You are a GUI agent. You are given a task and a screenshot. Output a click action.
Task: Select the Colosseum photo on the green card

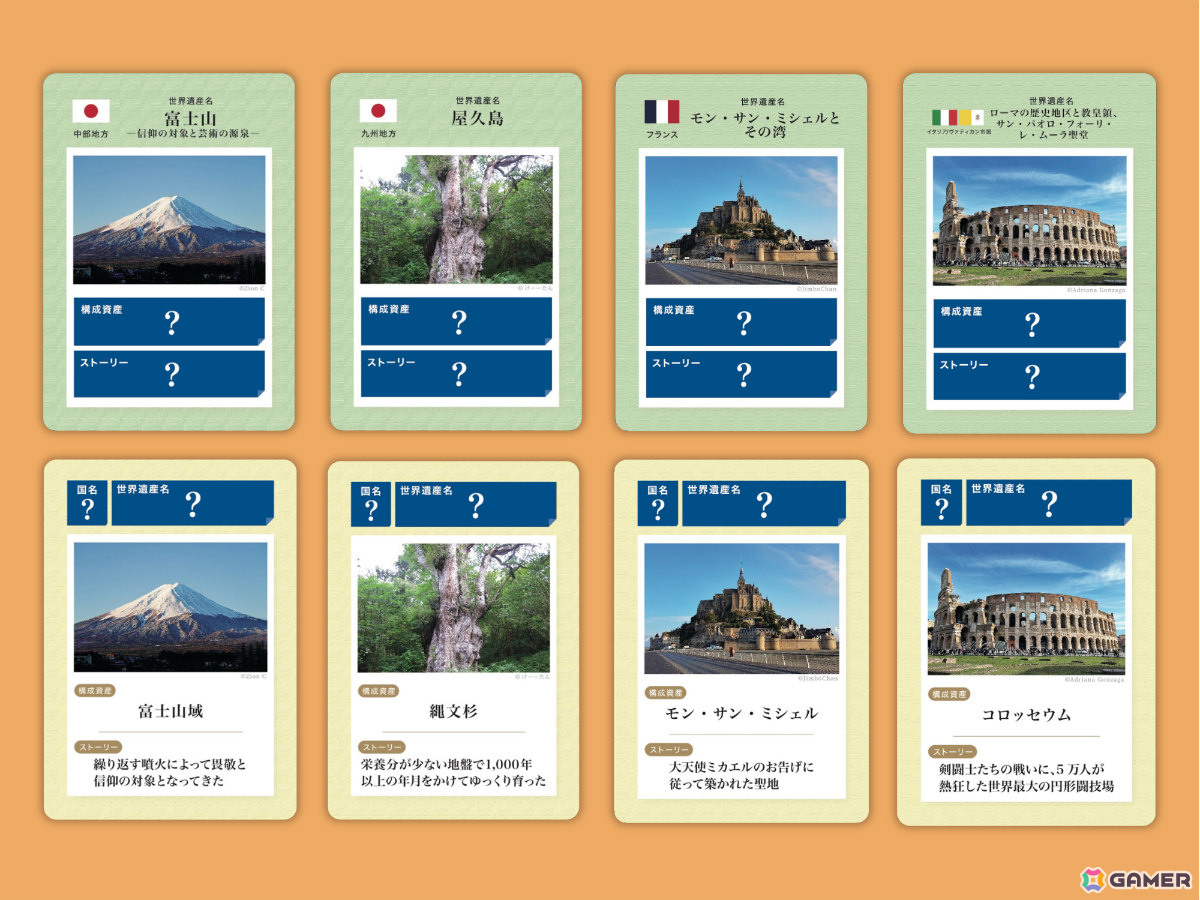click(1029, 221)
